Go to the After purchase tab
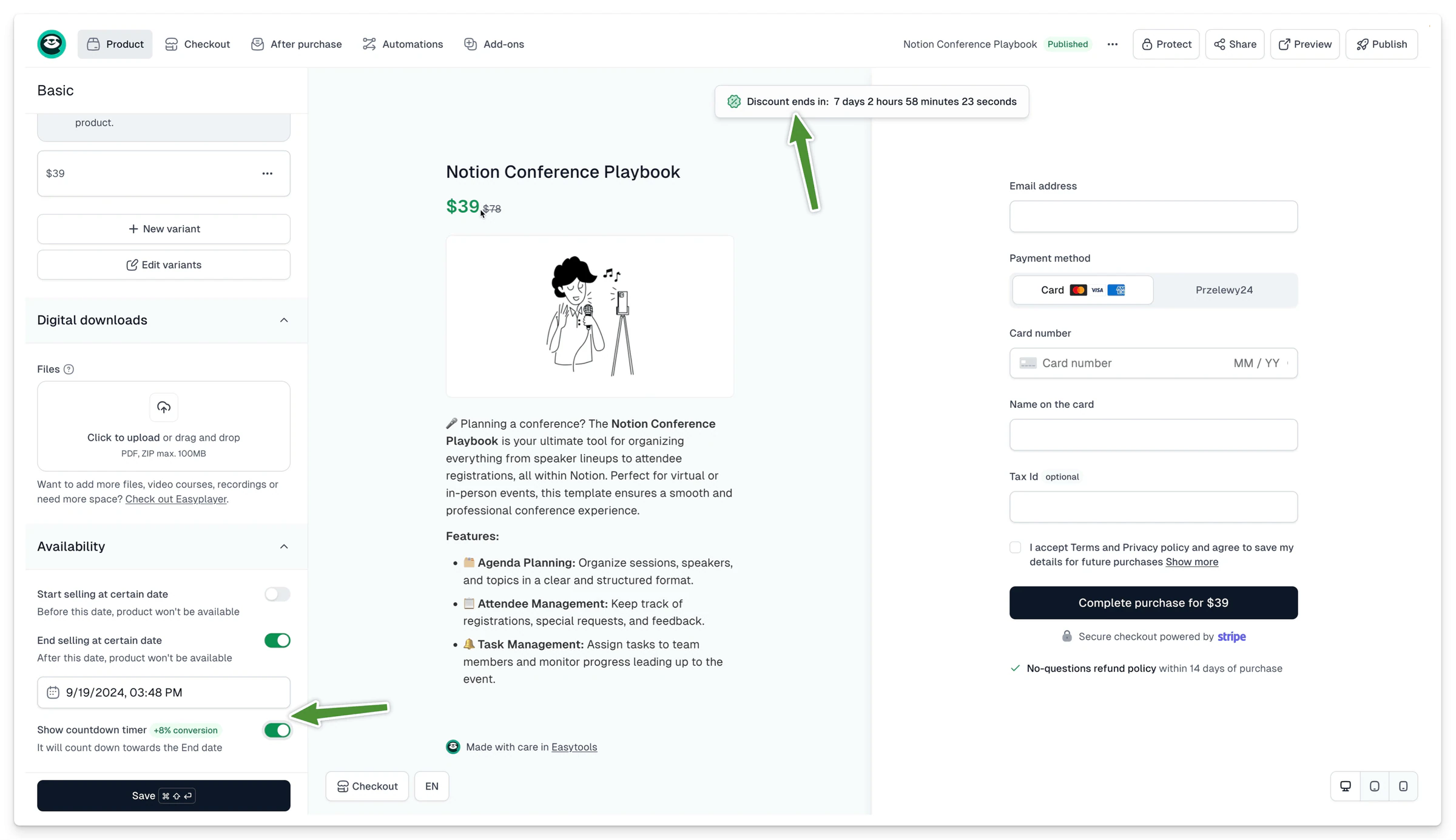This screenshot has width=1456, height=840. pos(296,44)
